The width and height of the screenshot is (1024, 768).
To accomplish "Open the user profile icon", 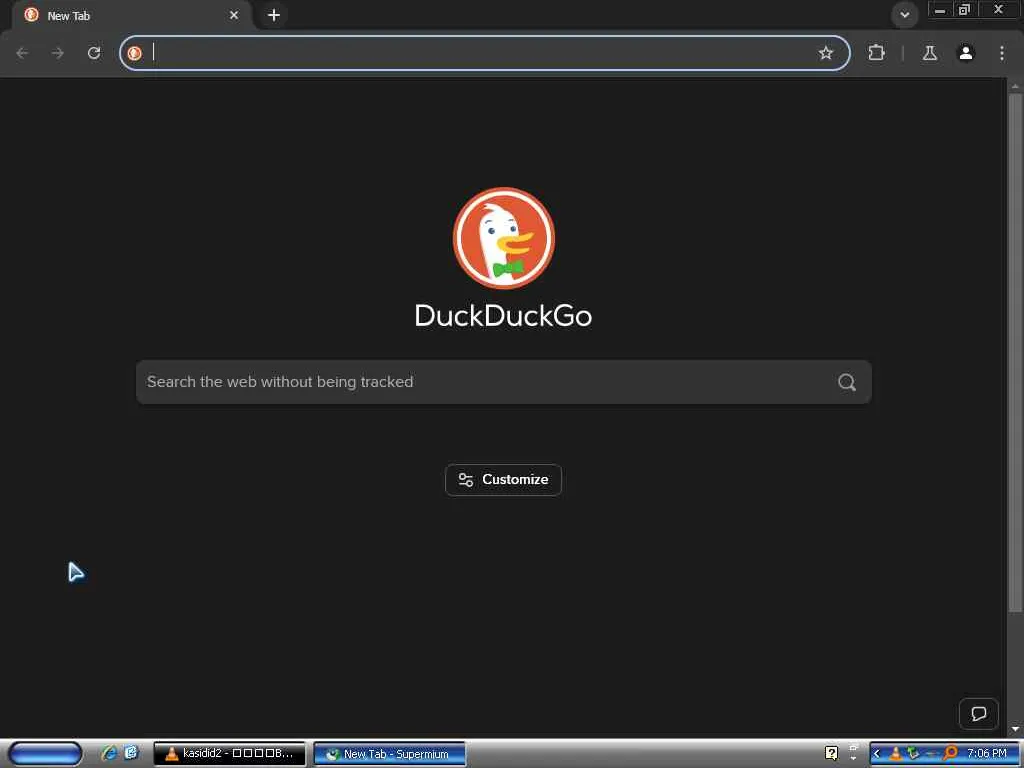I will 966,53.
